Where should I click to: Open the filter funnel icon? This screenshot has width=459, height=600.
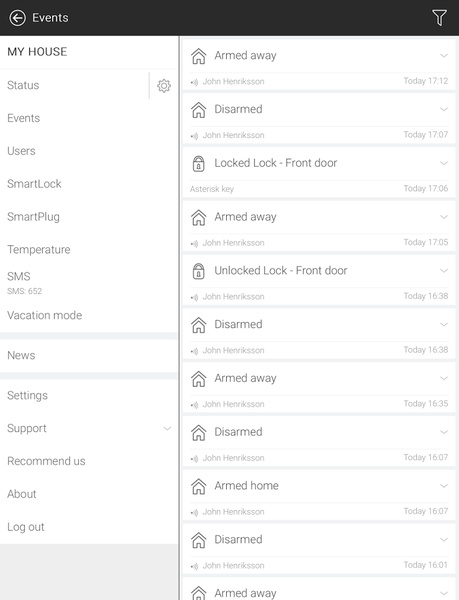(439, 18)
